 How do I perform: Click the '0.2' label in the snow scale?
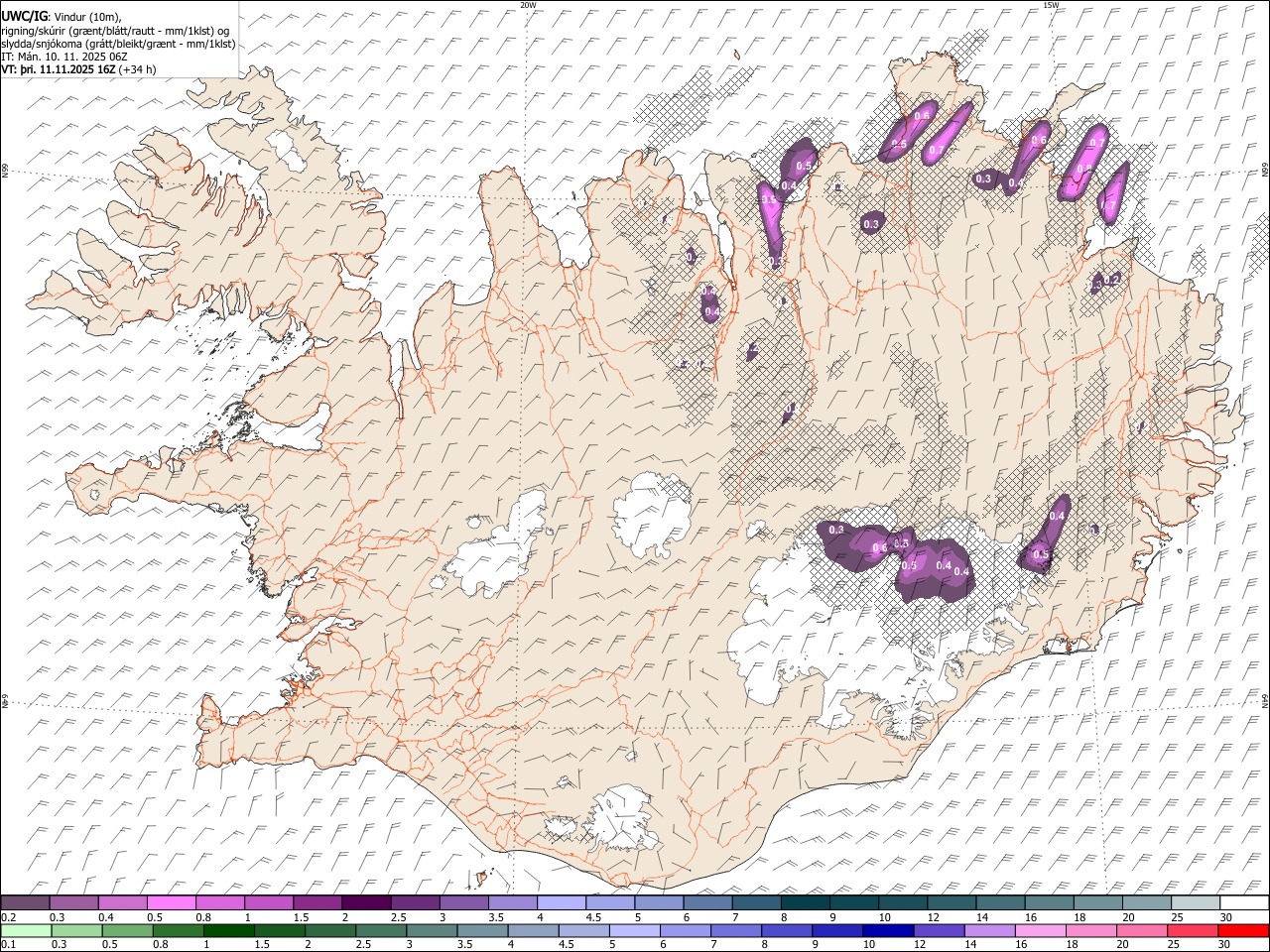pyautogui.click(x=7, y=917)
